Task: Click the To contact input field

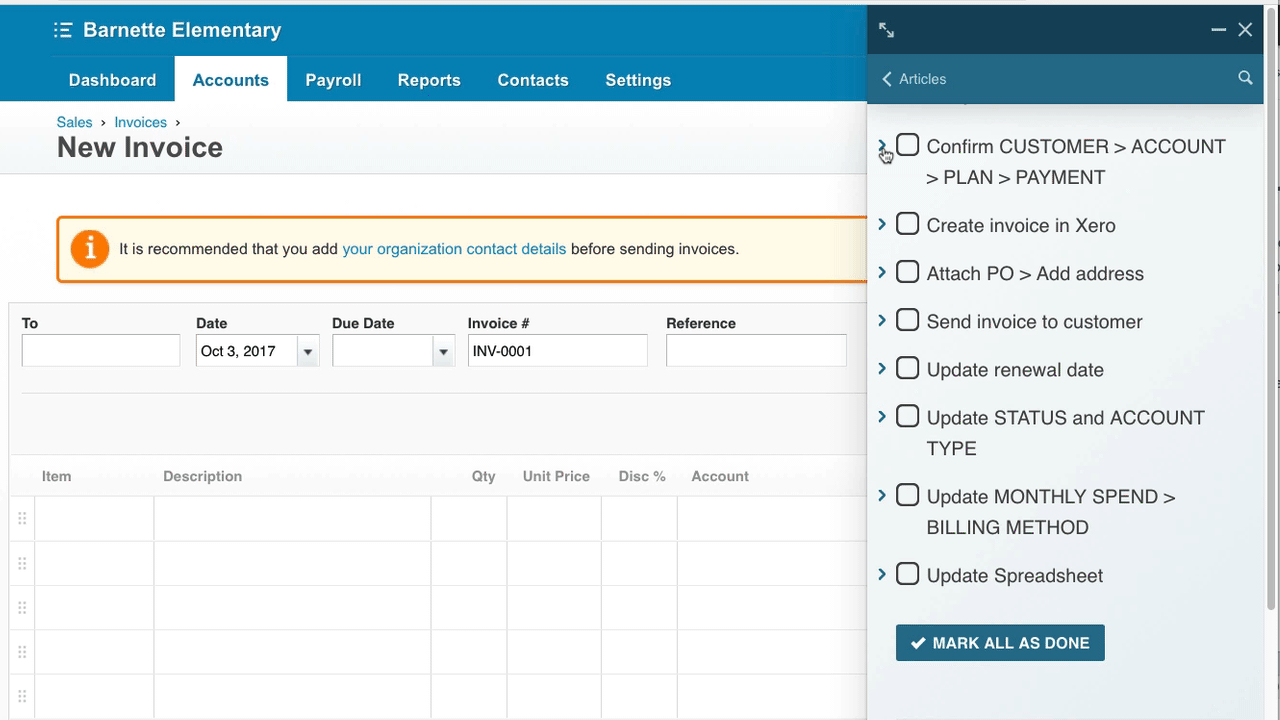Action: [101, 351]
